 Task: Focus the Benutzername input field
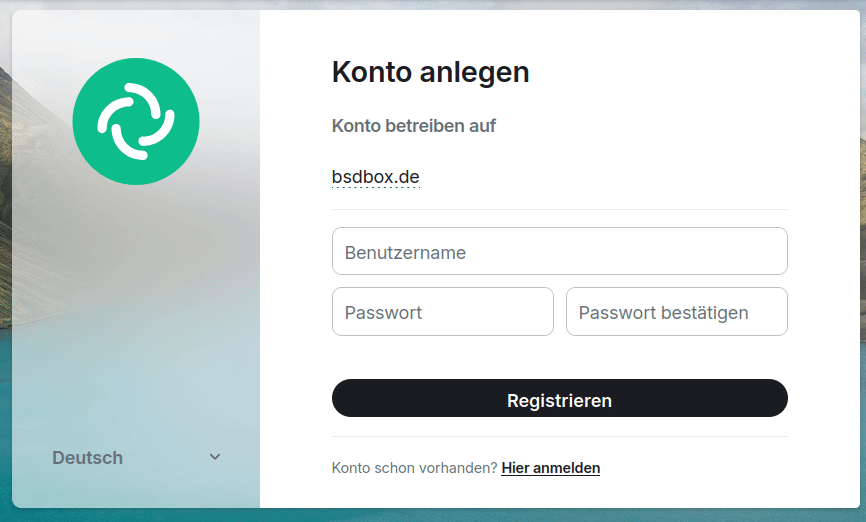(x=559, y=251)
